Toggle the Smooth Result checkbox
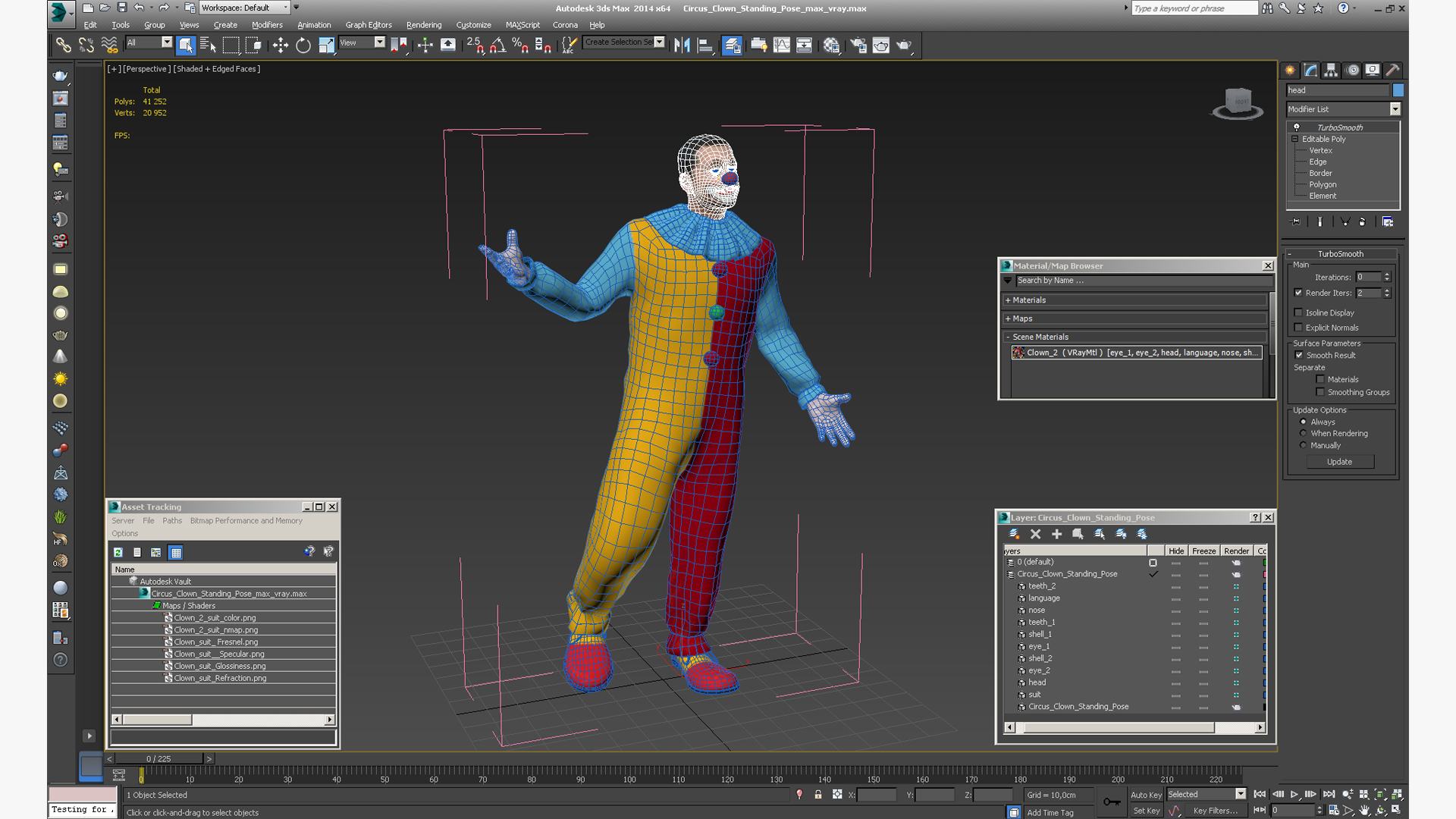 point(1299,355)
